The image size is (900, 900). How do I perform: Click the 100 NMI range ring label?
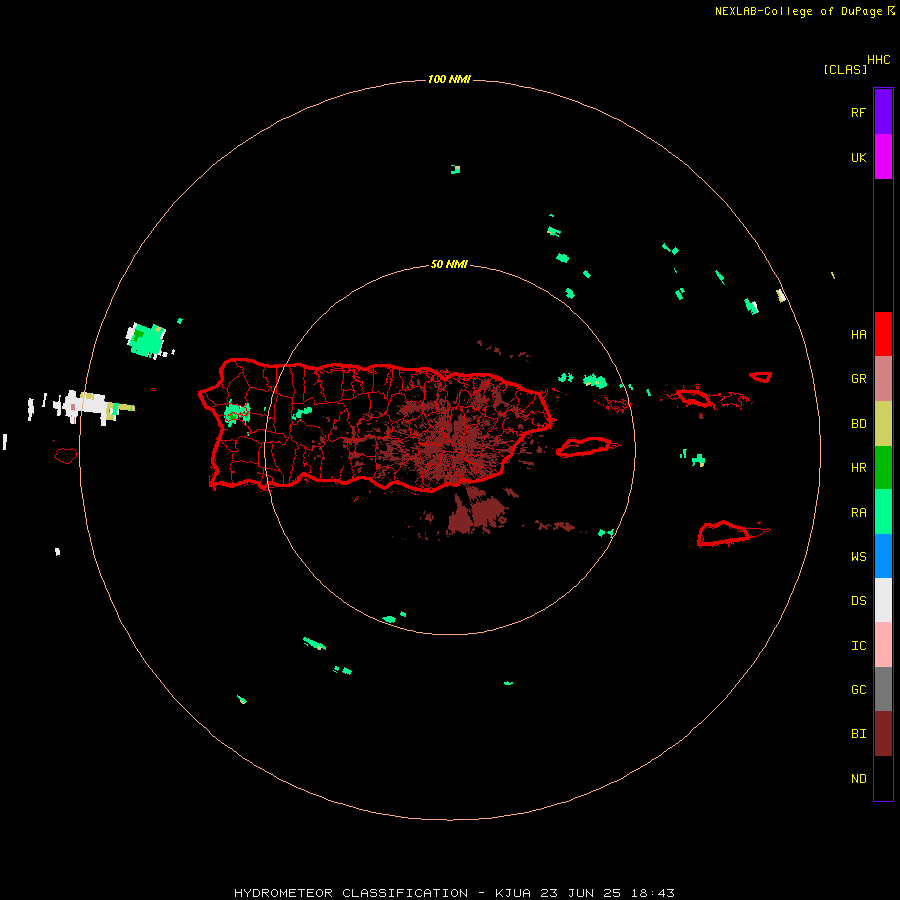[449, 79]
